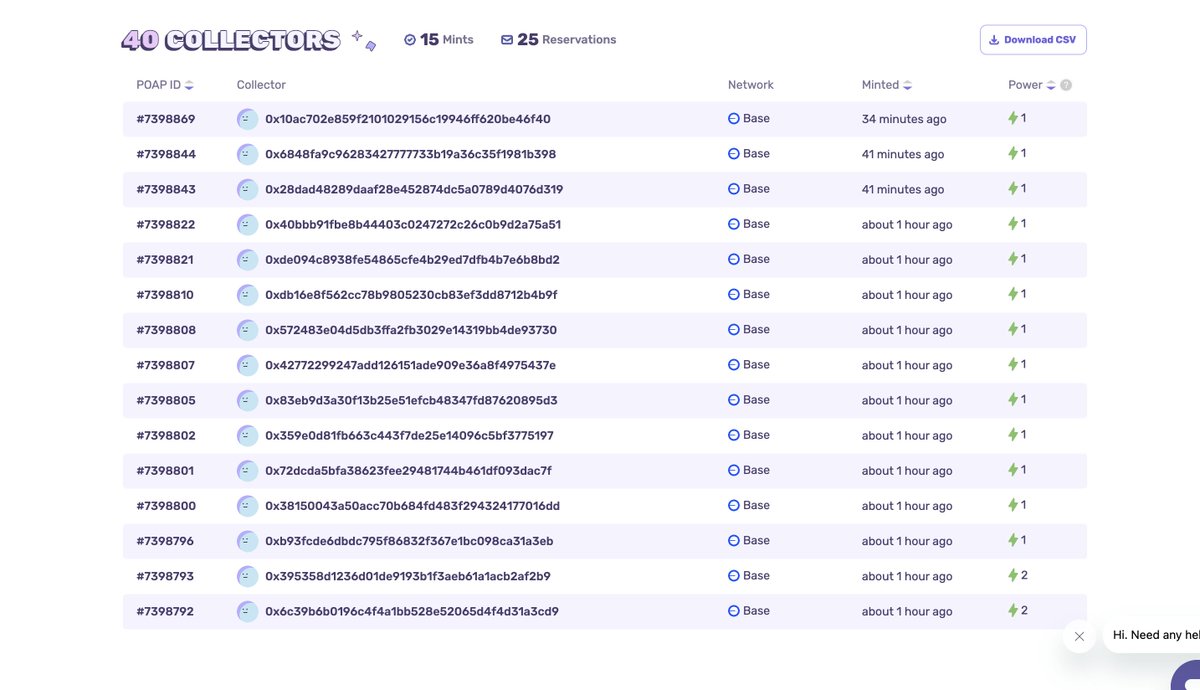Close the chat help popup
This screenshot has height=690, width=1200.
(1079, 636)
